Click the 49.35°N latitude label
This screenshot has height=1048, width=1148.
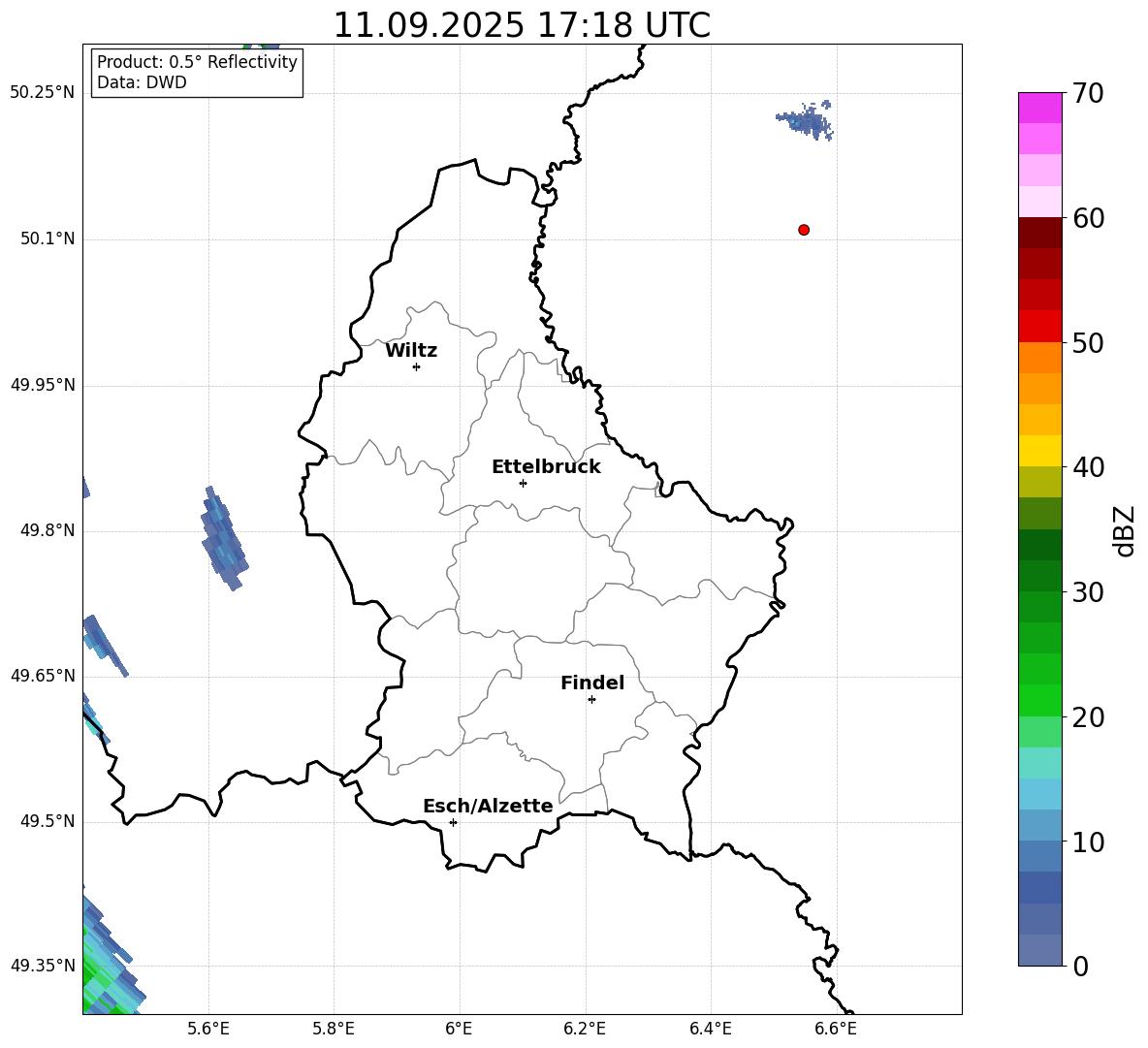tap(43, 966)
